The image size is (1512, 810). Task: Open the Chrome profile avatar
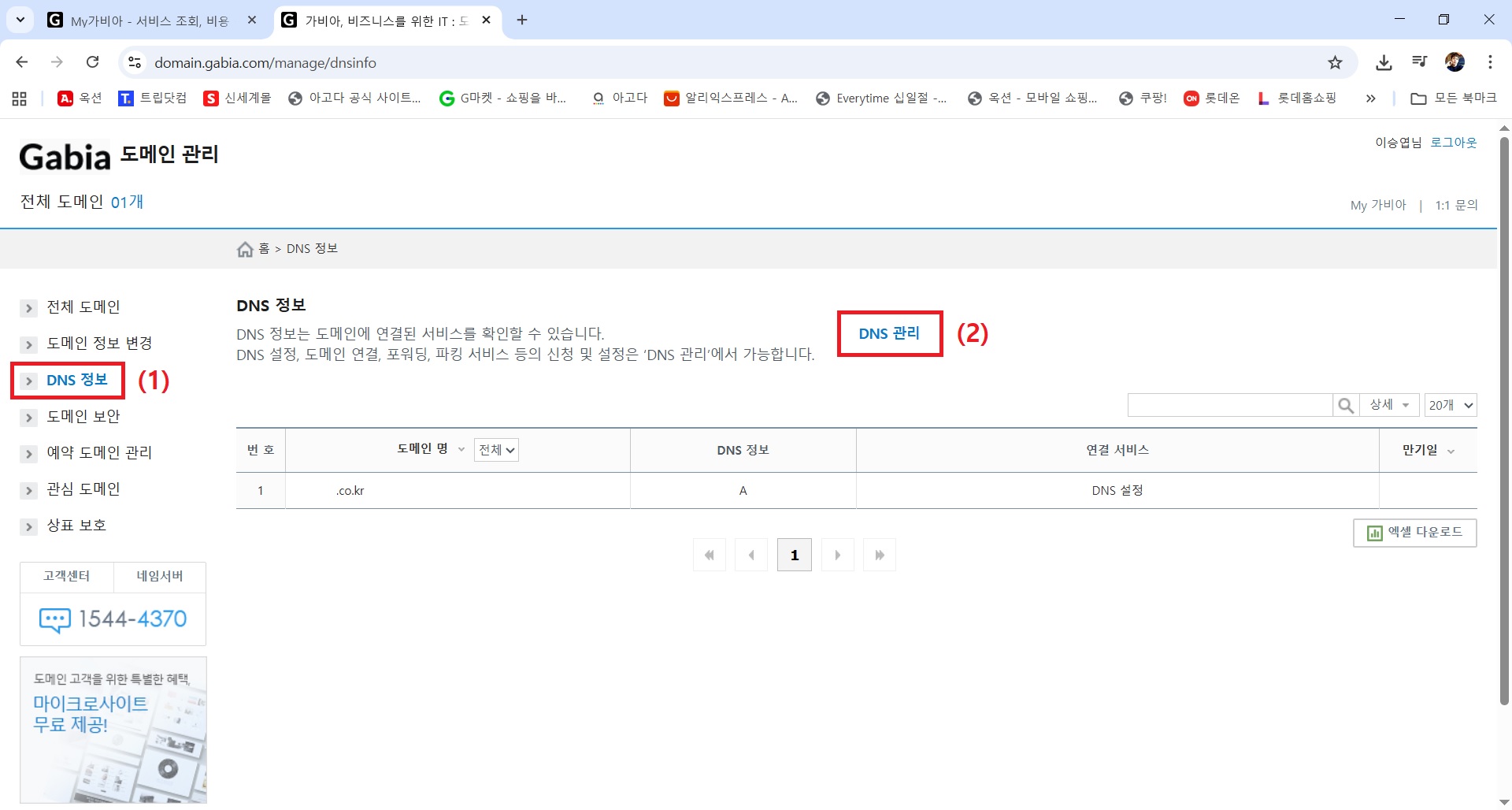point(1455,62)
